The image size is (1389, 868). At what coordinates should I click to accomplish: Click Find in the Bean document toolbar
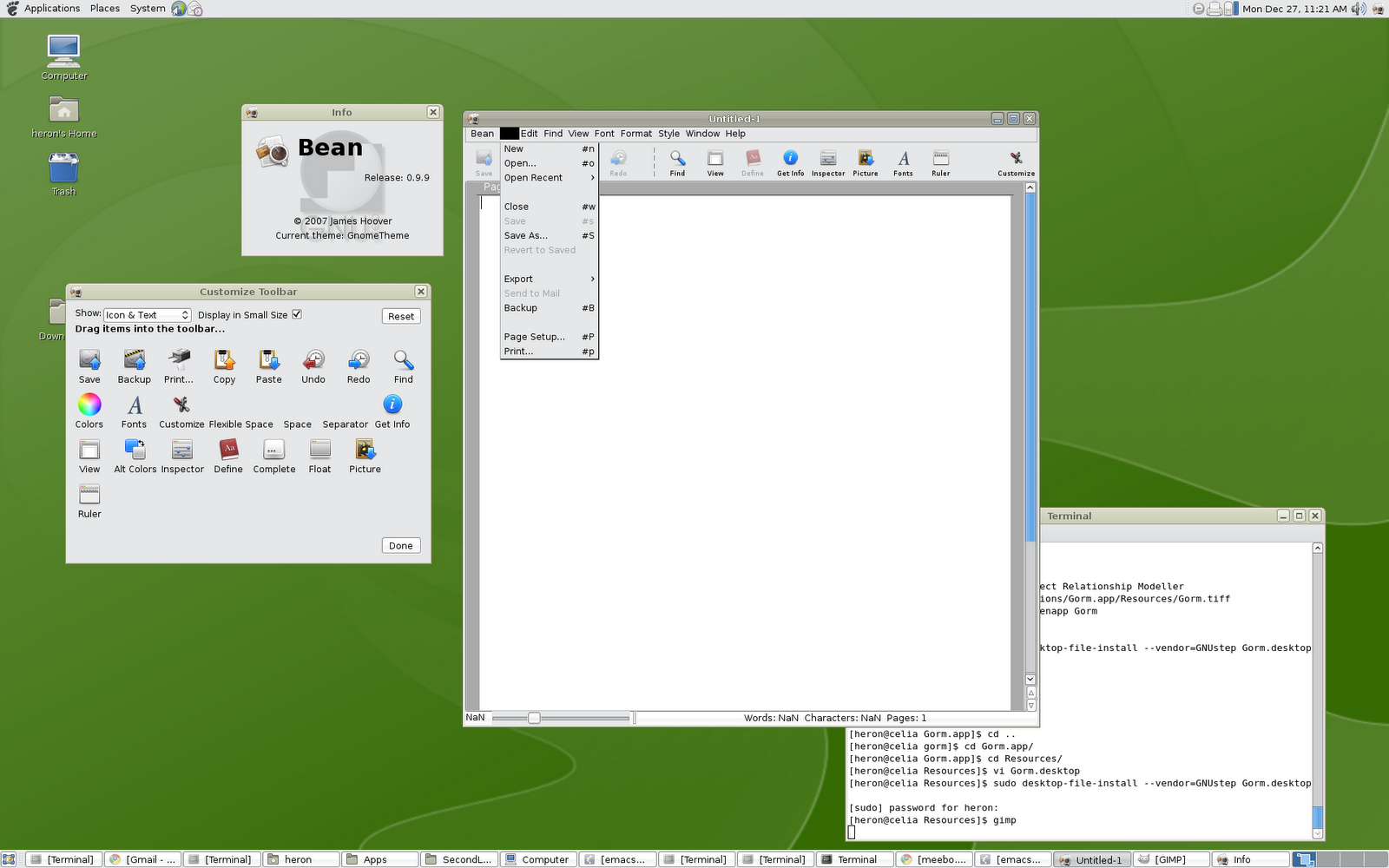677,162
